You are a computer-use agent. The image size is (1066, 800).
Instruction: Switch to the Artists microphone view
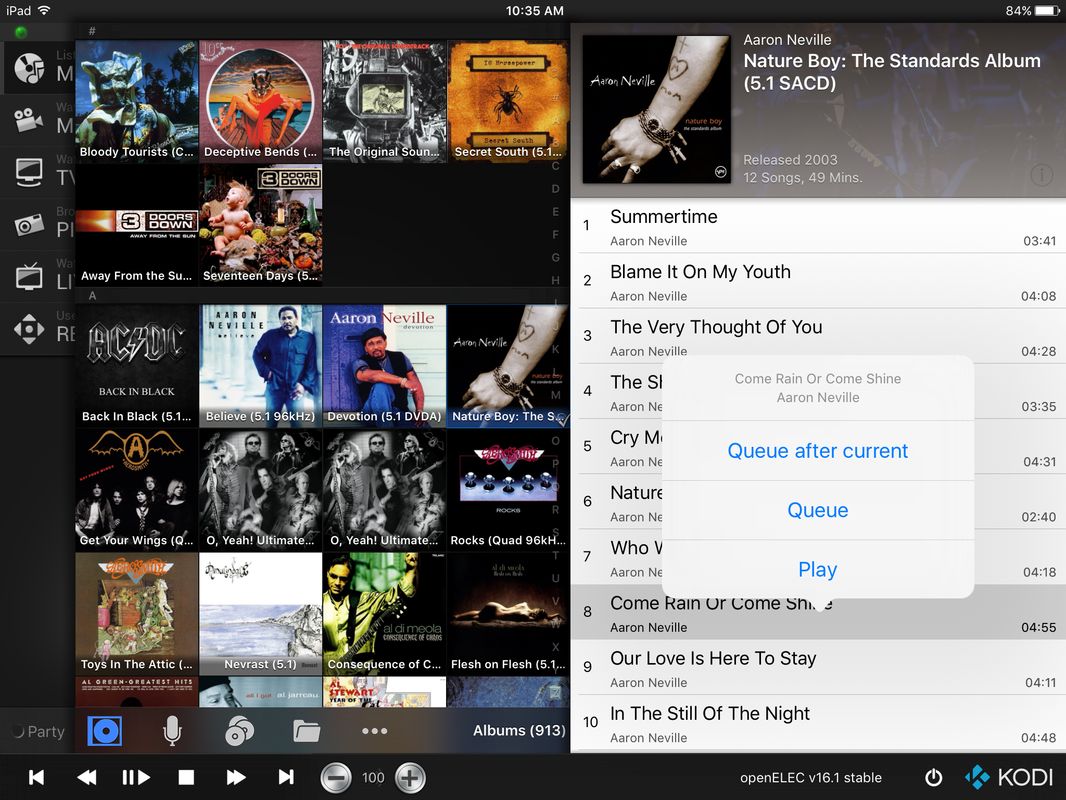[x=172, y=731]
